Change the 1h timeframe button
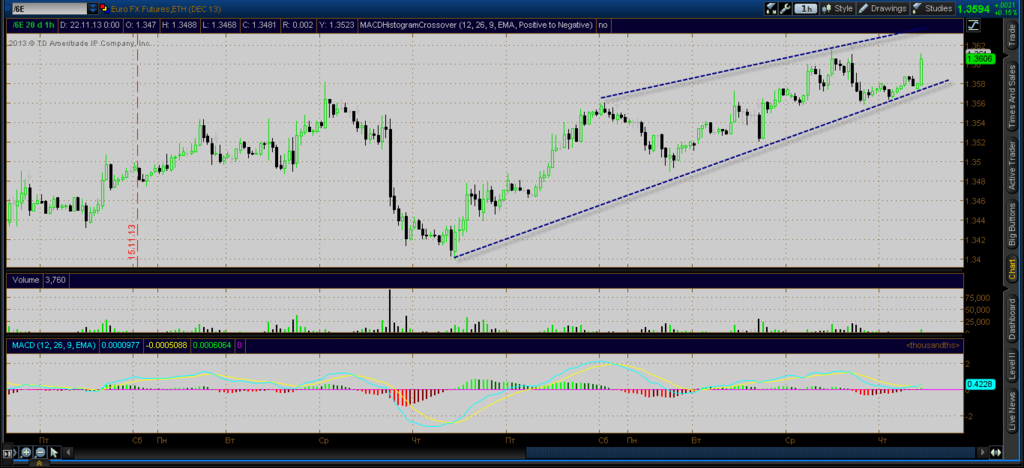1024x468 pixels. point(807,8)
